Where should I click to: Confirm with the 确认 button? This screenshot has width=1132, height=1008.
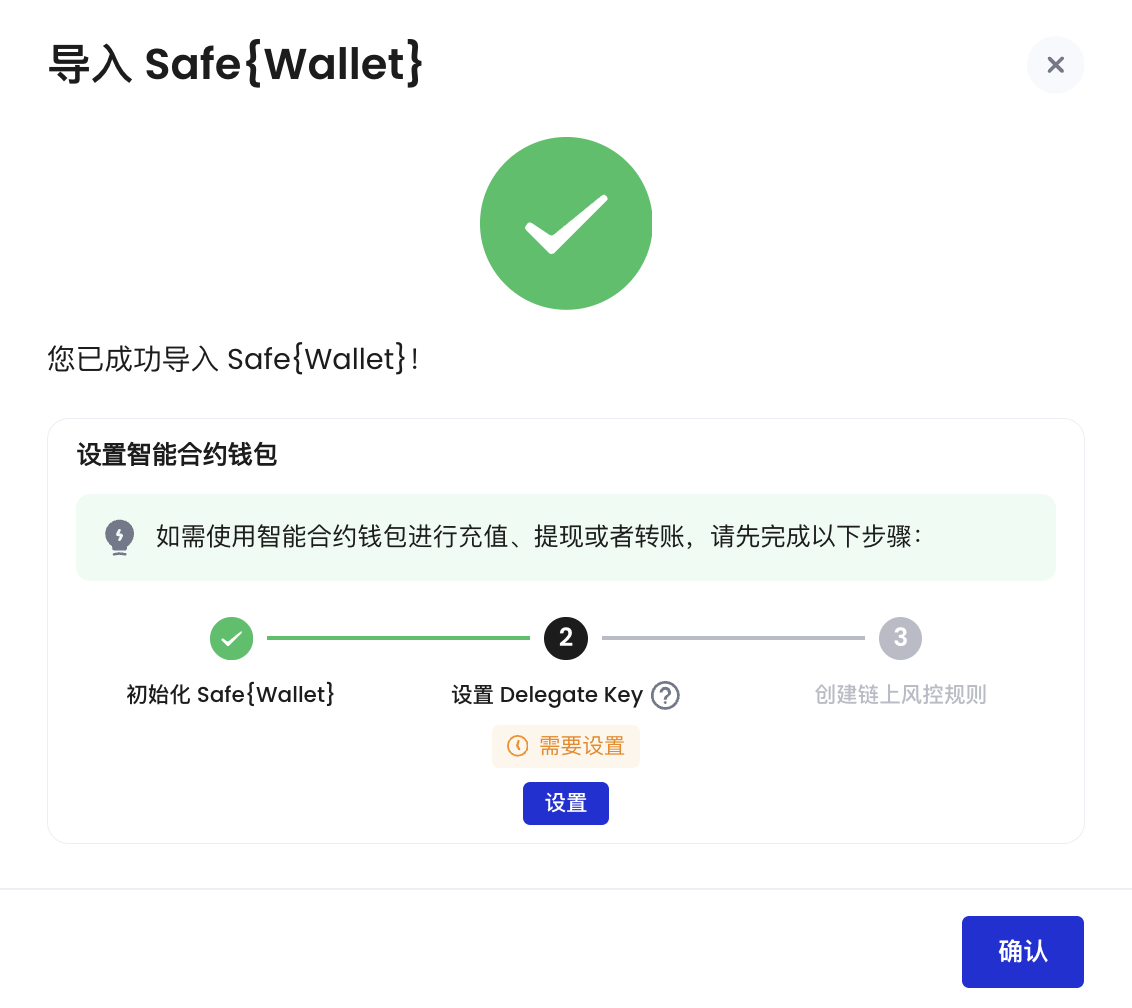click(1022, 952)
